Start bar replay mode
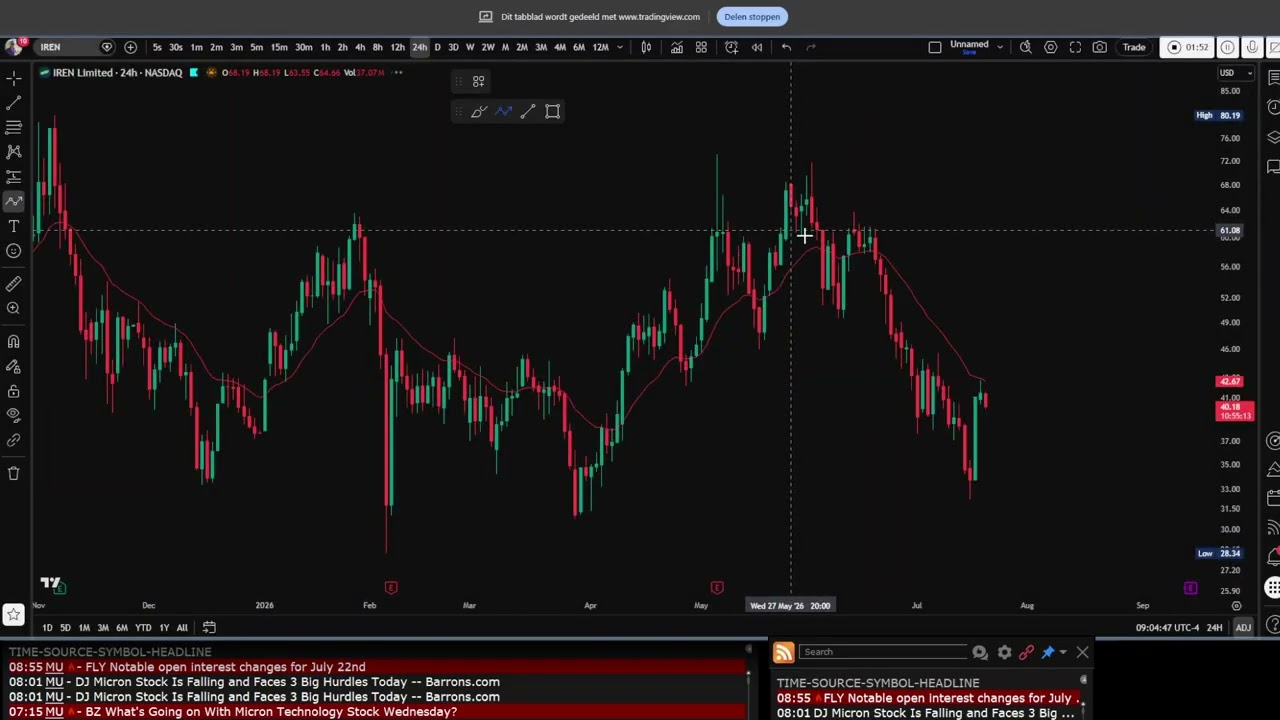 tap(757, 47)
